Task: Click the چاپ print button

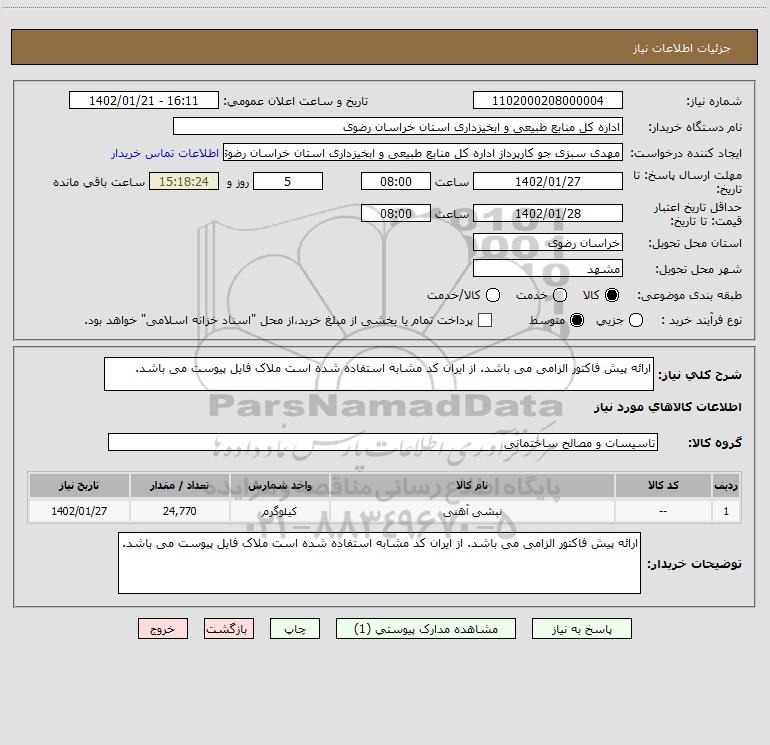Action: pyautogui.click(x=295, y=629)
